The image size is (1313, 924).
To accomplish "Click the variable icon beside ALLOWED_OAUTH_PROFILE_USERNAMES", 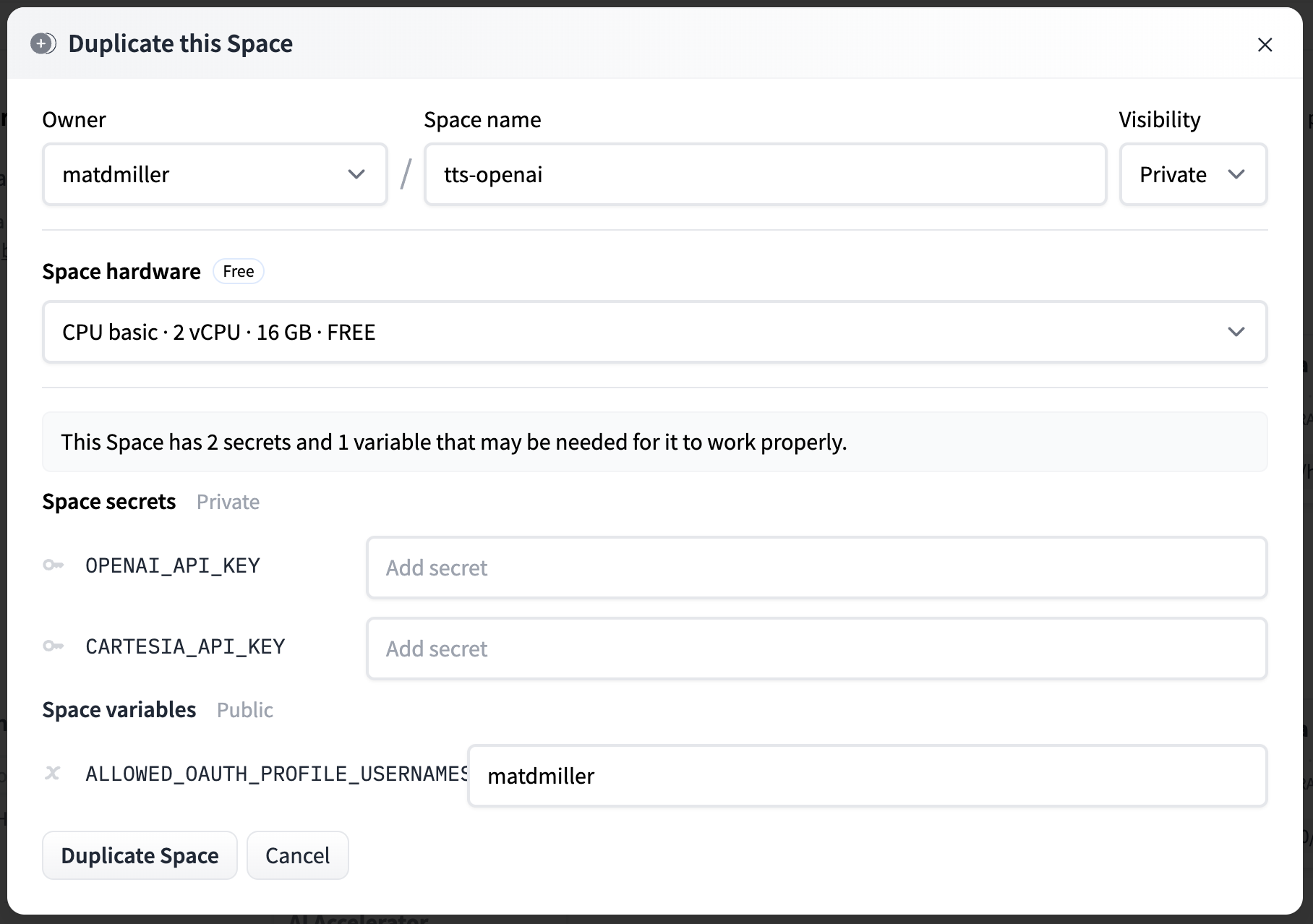I will [x=52, y=773].
